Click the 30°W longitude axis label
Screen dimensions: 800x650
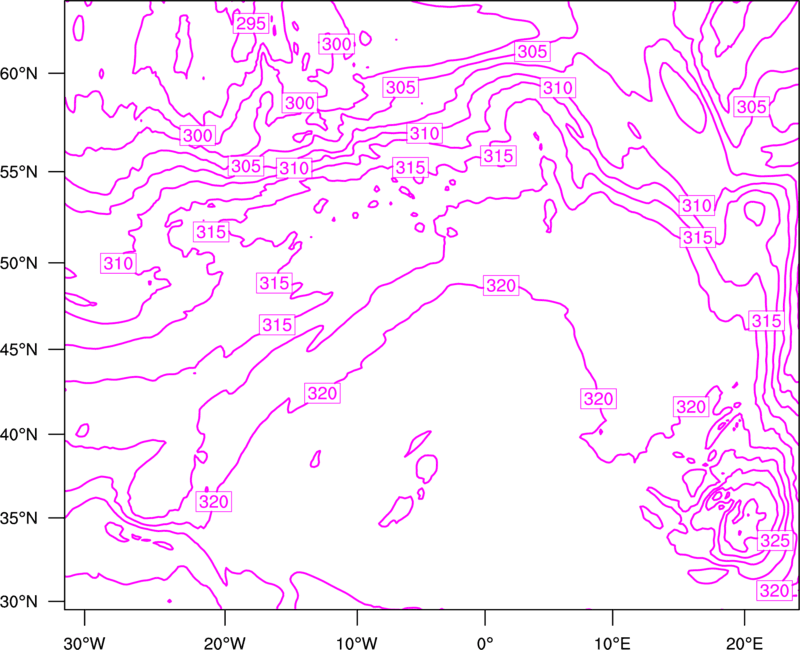point(85,643)
